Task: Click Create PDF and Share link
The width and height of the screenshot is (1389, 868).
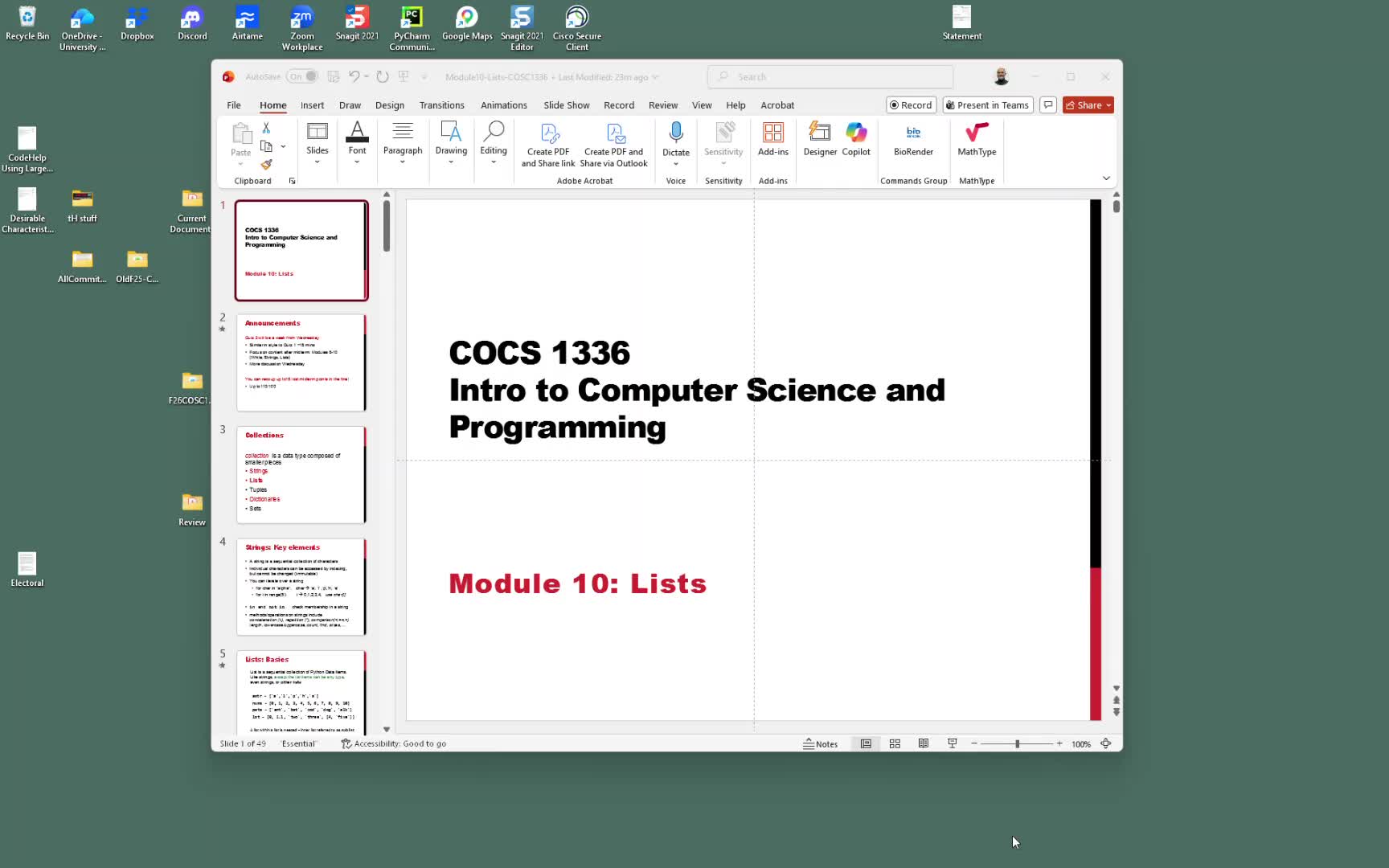Action: point(547,144)
